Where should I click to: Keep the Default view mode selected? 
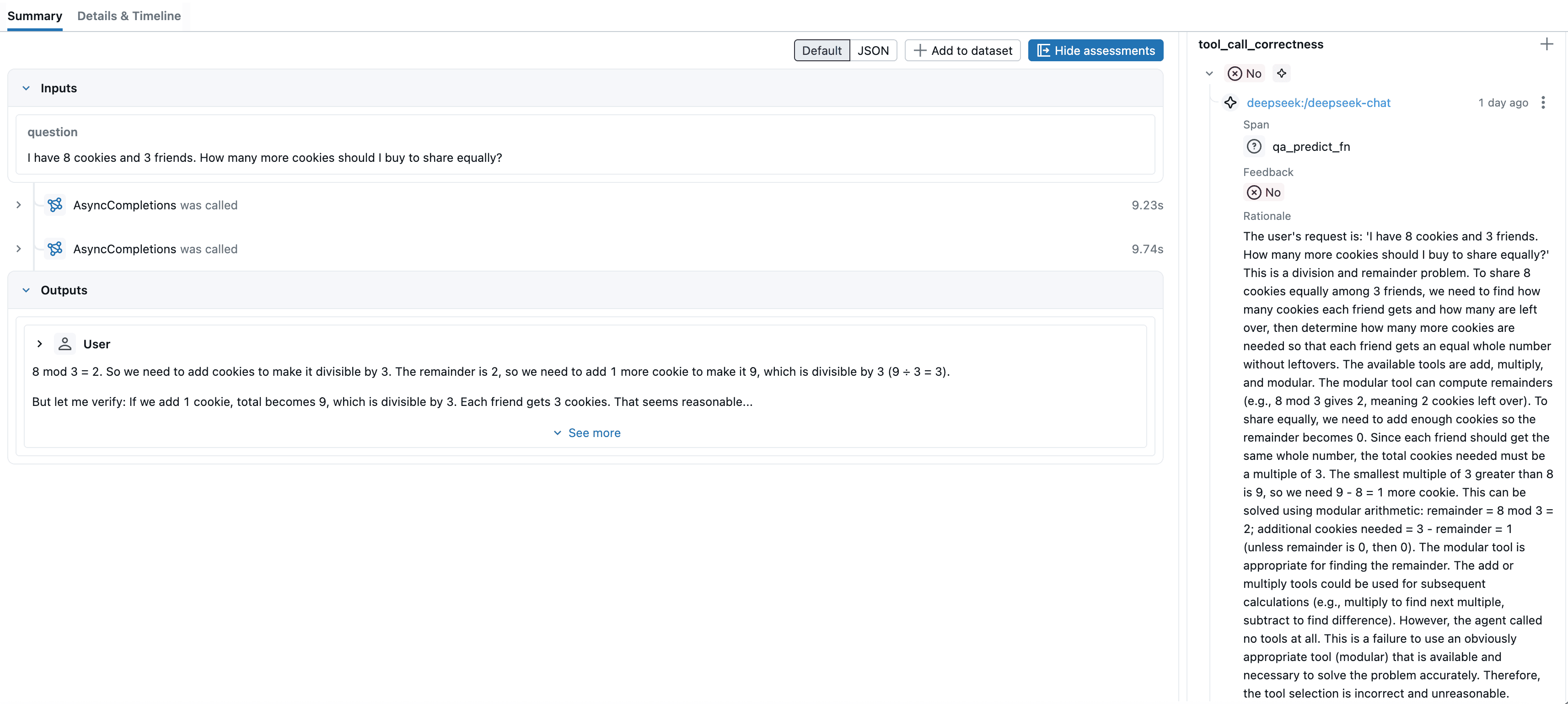coord(821,50)
